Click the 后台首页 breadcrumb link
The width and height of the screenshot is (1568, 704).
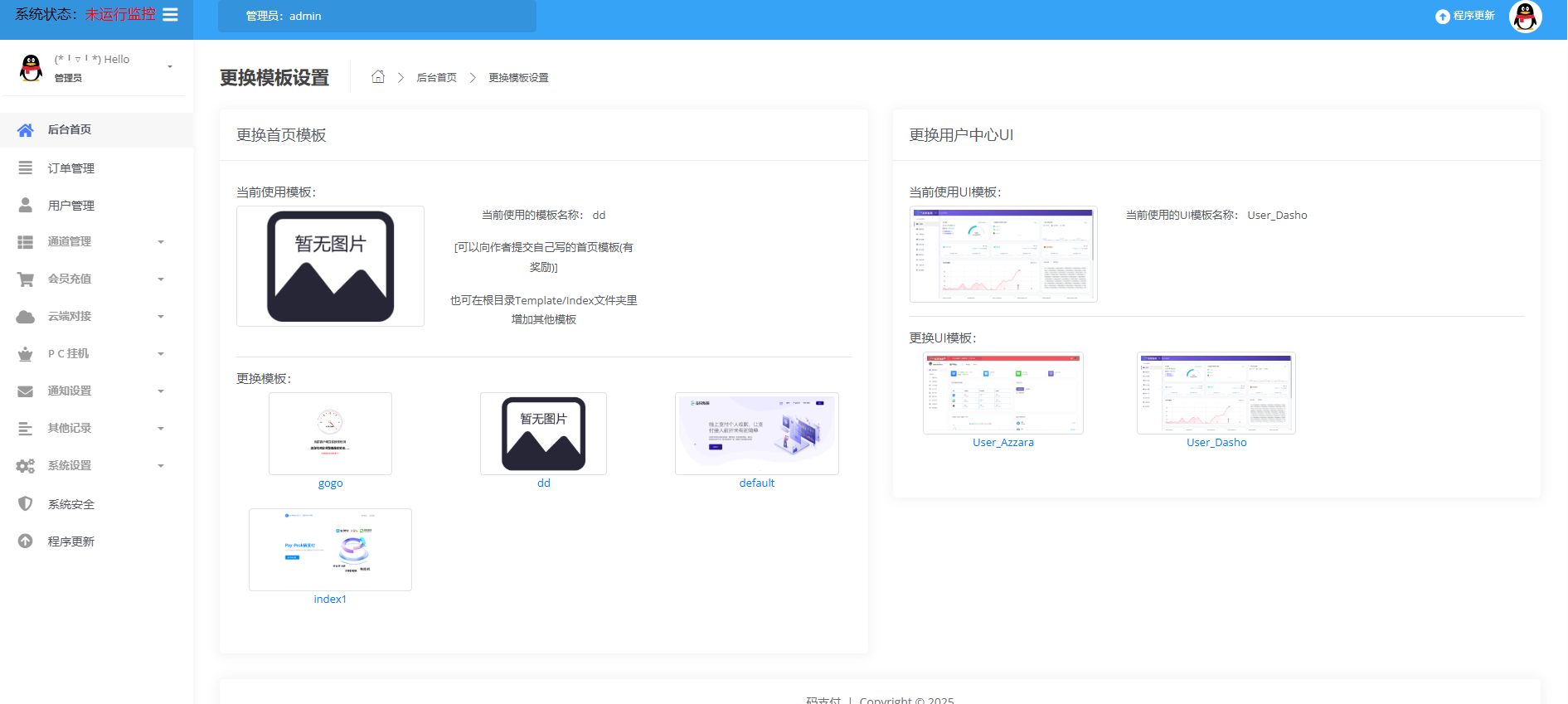(436, 78)
